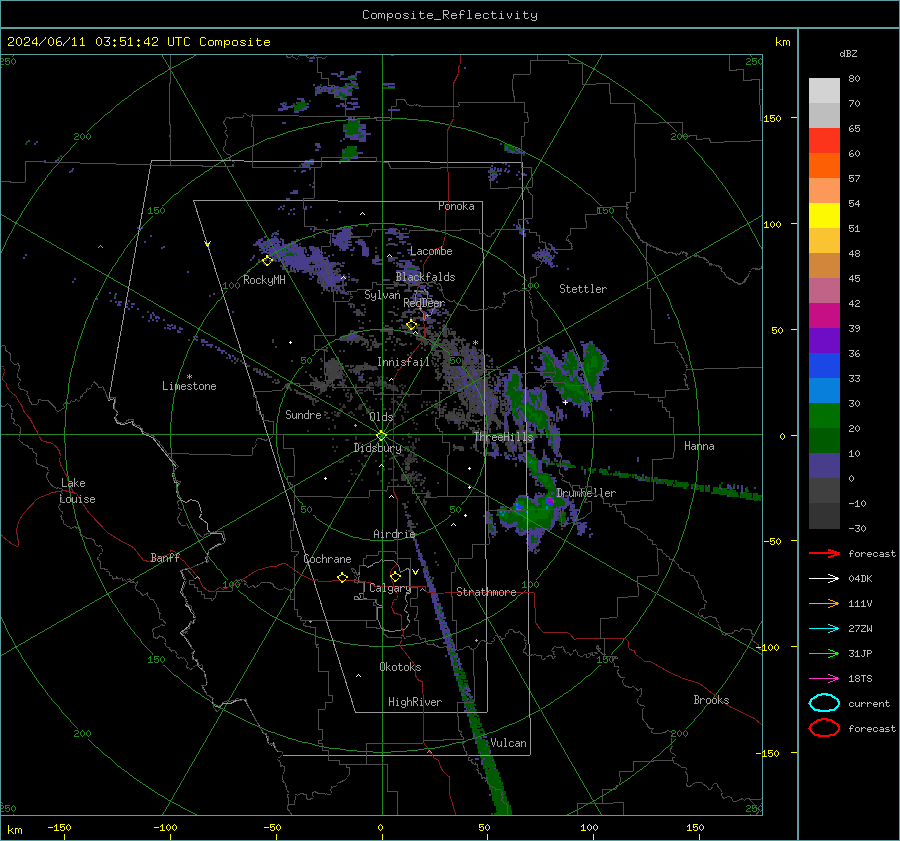Click the magenta 18TS arrow icon

[x=824, y=679]
